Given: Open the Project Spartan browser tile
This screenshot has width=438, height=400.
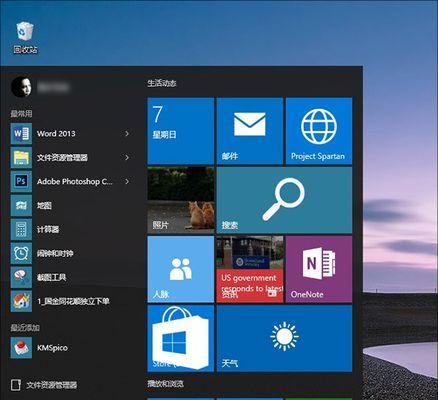Looking at the screenshot, I should pyautogui.click(x=319, y=131).
